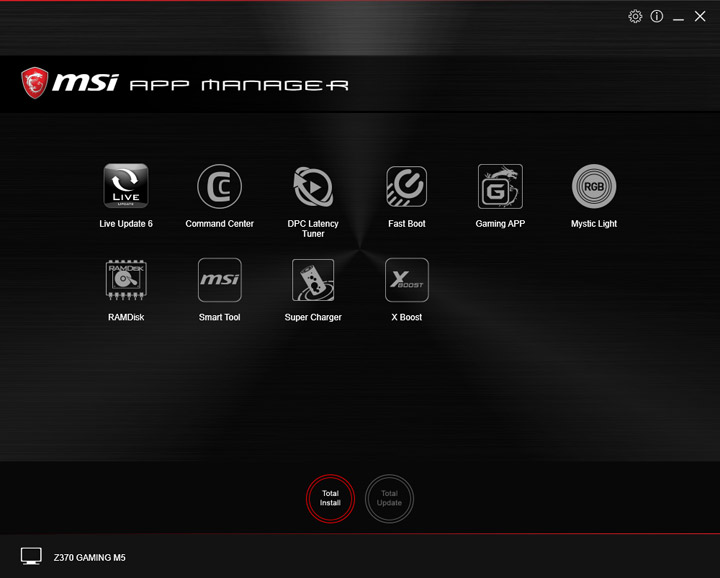The height and width of the screenshot is (578, 720).
Task: Open the RAMDisk chip icon
Action: [x=126, y=280]
